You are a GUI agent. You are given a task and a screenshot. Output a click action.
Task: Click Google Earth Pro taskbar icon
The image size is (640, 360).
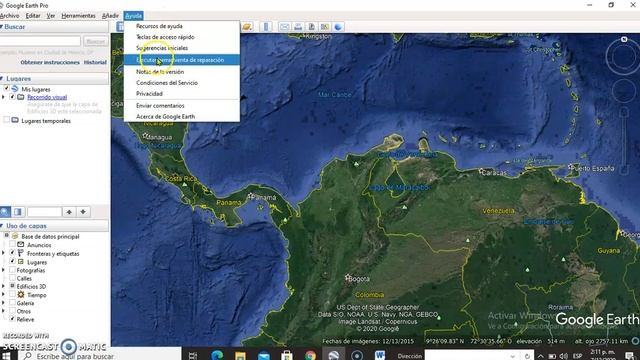click(333, 355)
